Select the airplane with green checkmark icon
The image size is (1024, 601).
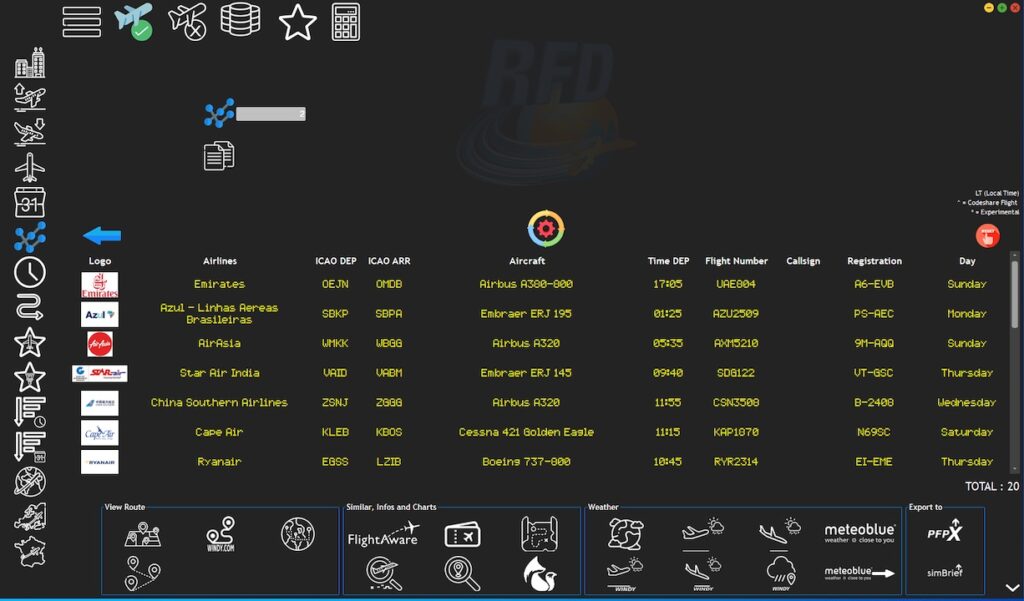coord(134,22)
